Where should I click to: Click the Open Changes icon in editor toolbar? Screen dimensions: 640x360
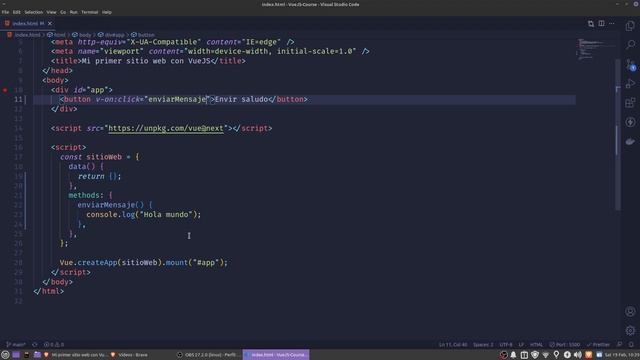591,24
